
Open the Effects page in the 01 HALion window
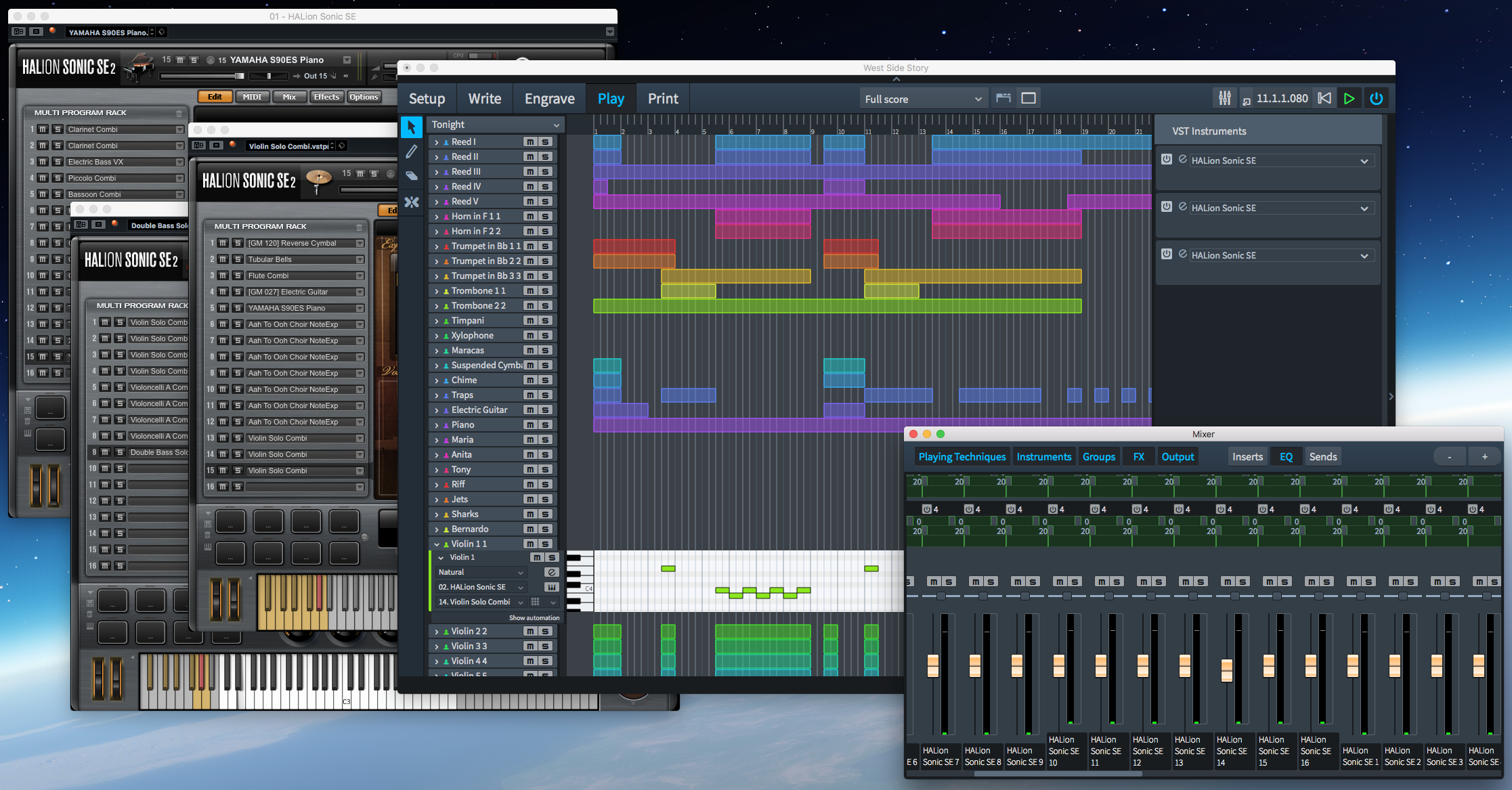tap(326, 97)
